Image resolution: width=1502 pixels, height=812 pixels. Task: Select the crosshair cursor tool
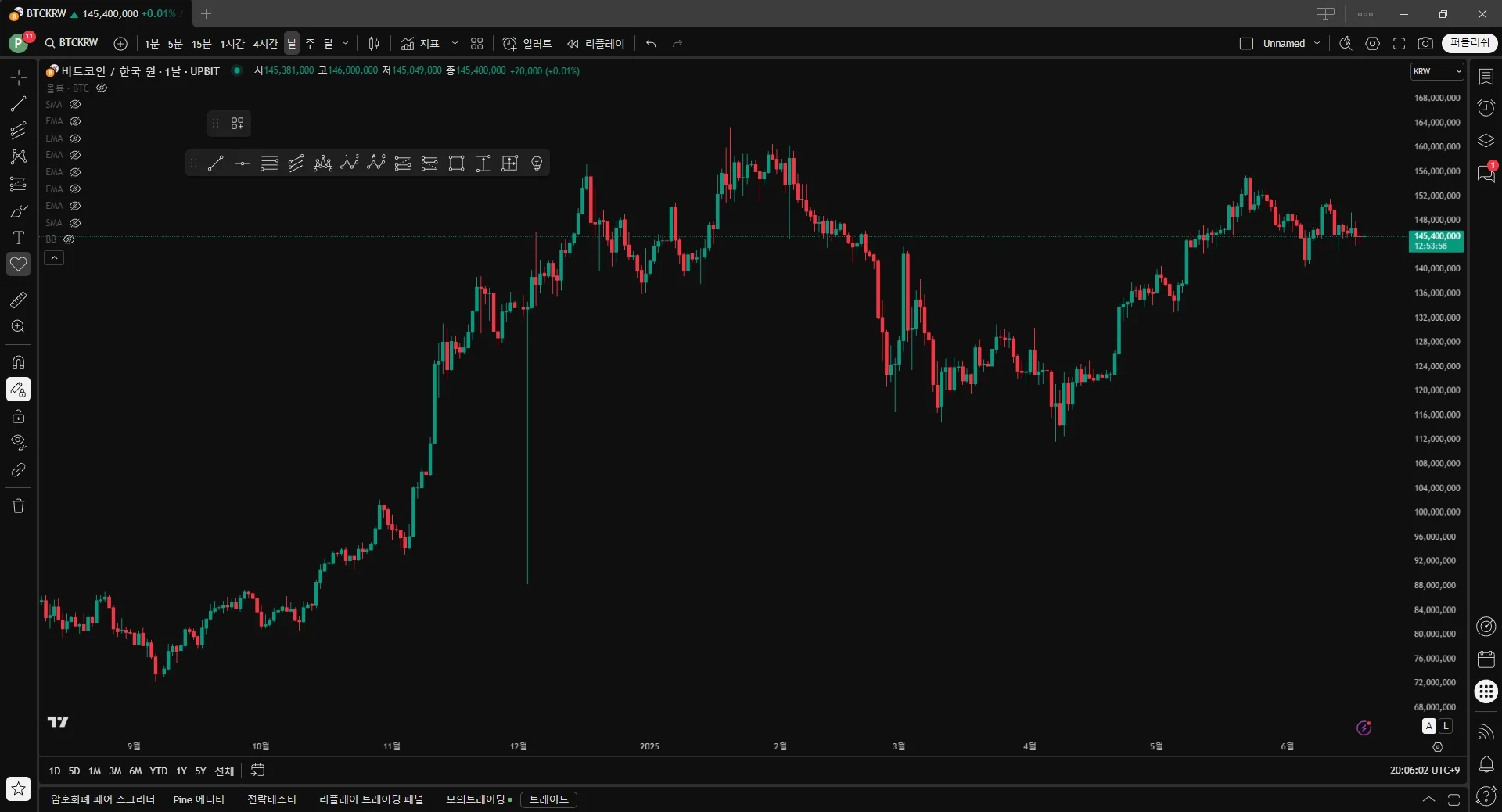pos(19,77)
